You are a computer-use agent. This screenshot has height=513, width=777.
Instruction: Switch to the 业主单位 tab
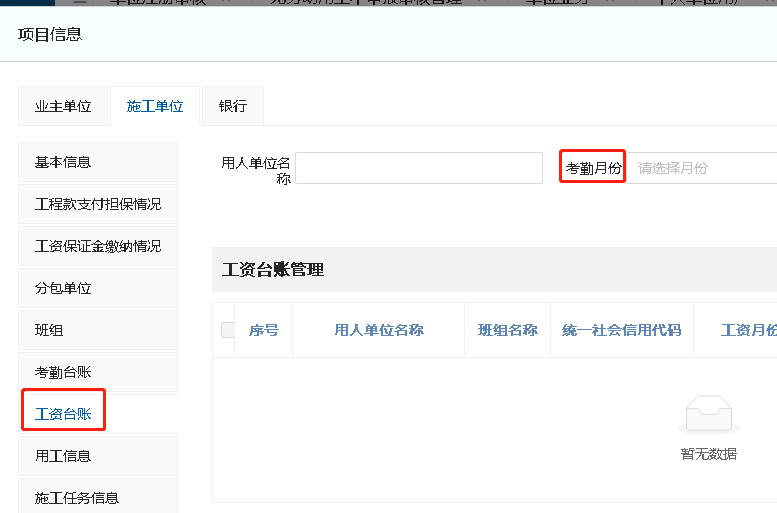point(63,106)
